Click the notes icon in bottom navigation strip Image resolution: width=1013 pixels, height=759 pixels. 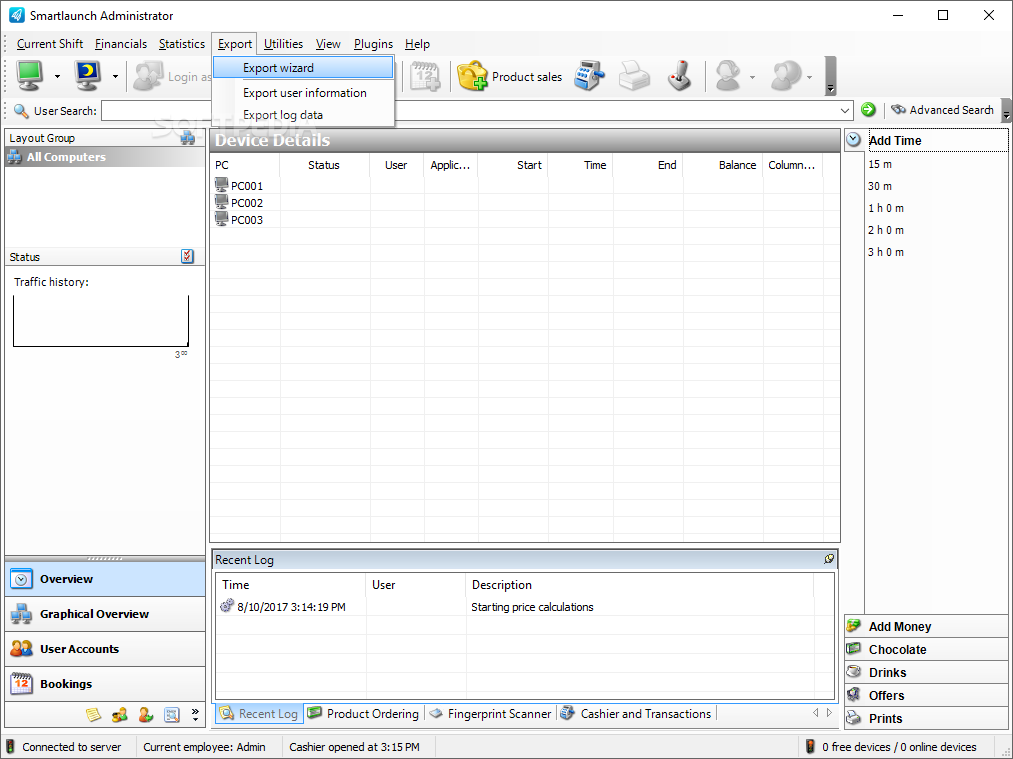click(x=94, y=714)
